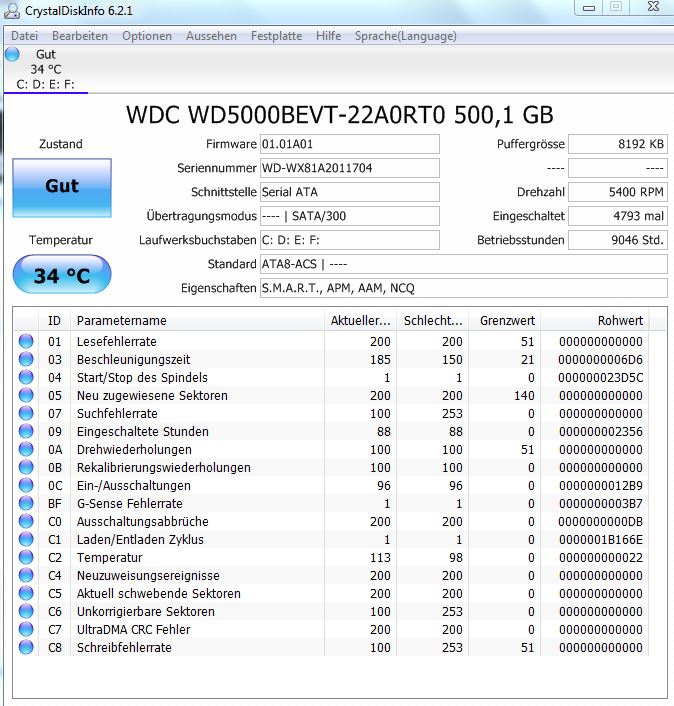Click the Schnittstelle field Serial ATA
Viewport: 674px width, 706px height.
click(350, 192)
